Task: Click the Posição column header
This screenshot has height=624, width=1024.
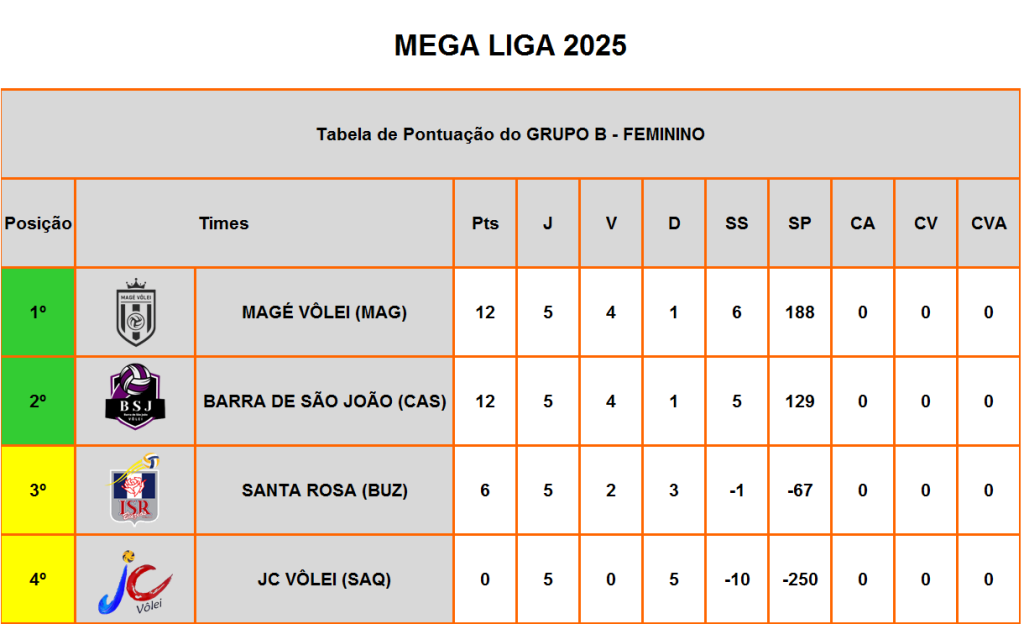Action: pyautogui.click(x=38, y=223)
